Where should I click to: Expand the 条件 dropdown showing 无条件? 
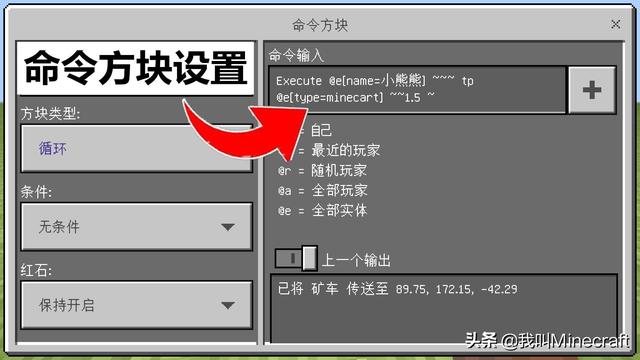[136, 227]
